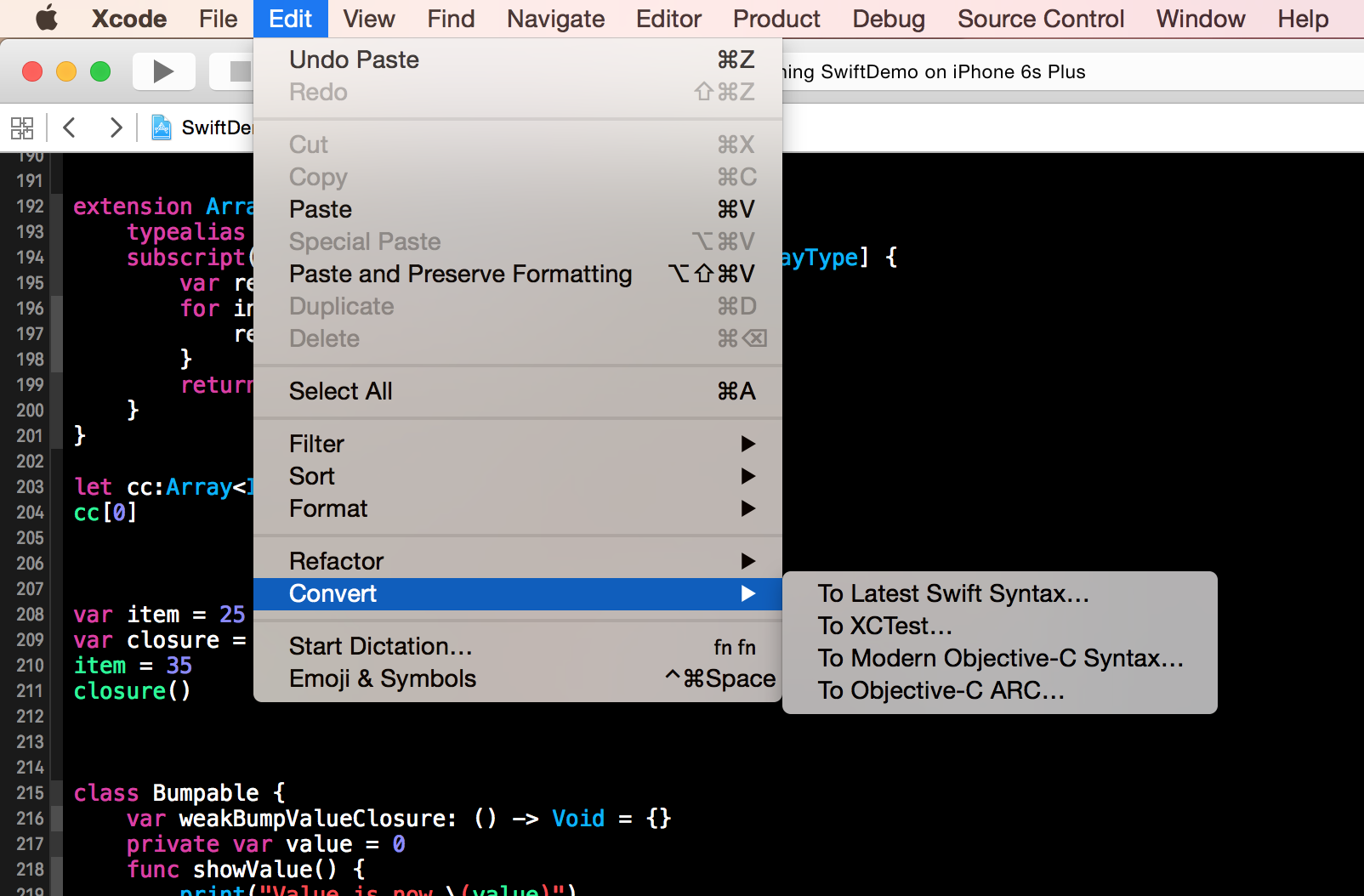1364x896 pixels.
Task: Click the SwiftDemo project file icon
Action: pyautogui.click(x=162, y=128)
